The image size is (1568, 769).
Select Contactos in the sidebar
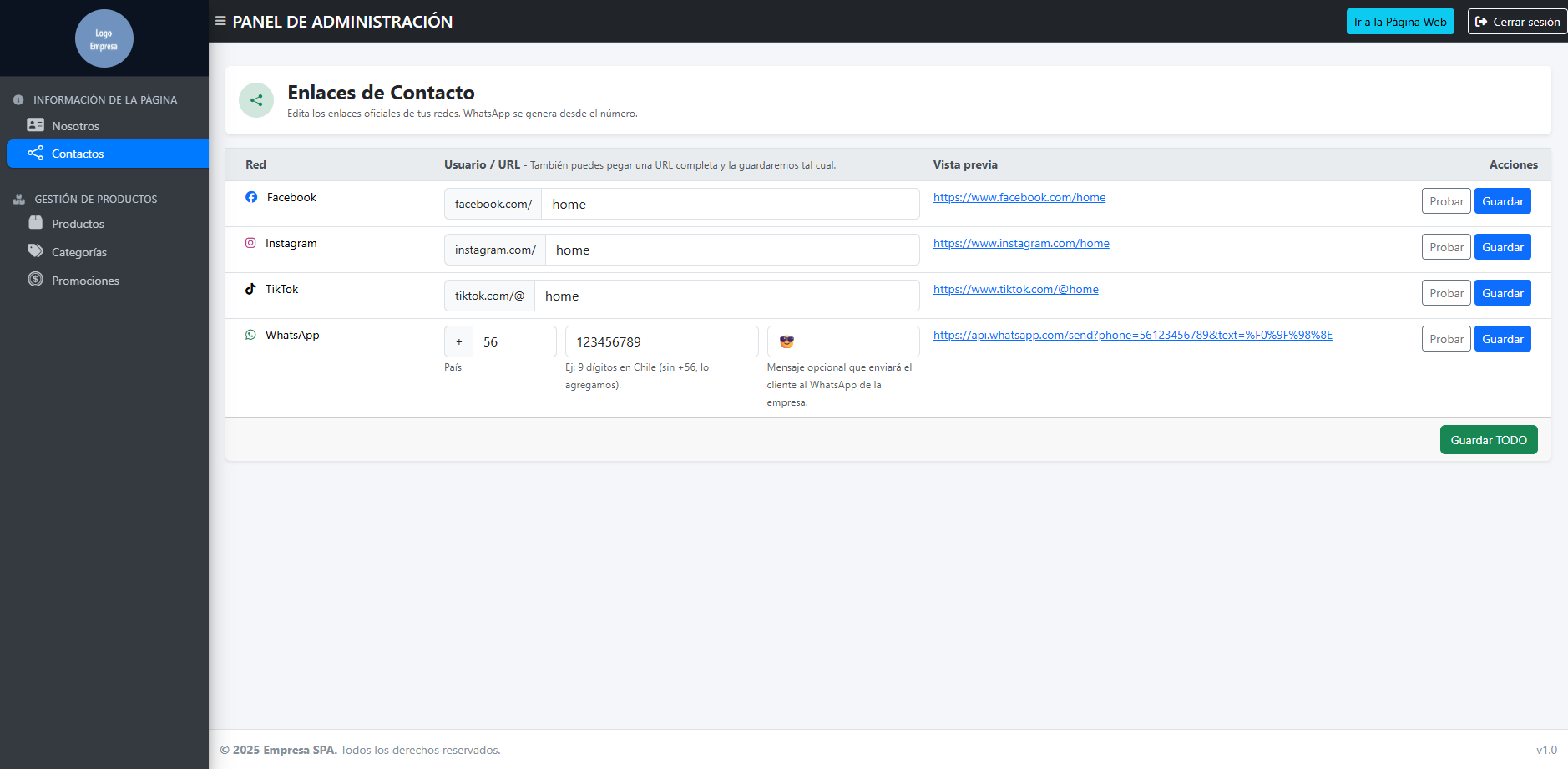pos(77,154)
